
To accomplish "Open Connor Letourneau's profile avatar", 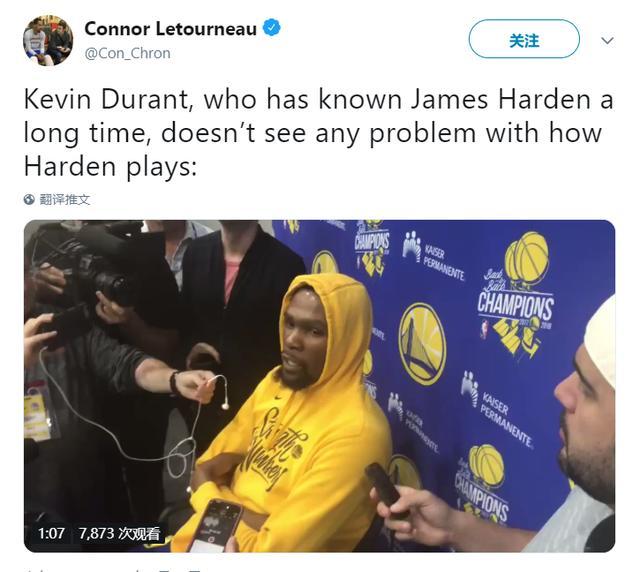I will (48, 40).
